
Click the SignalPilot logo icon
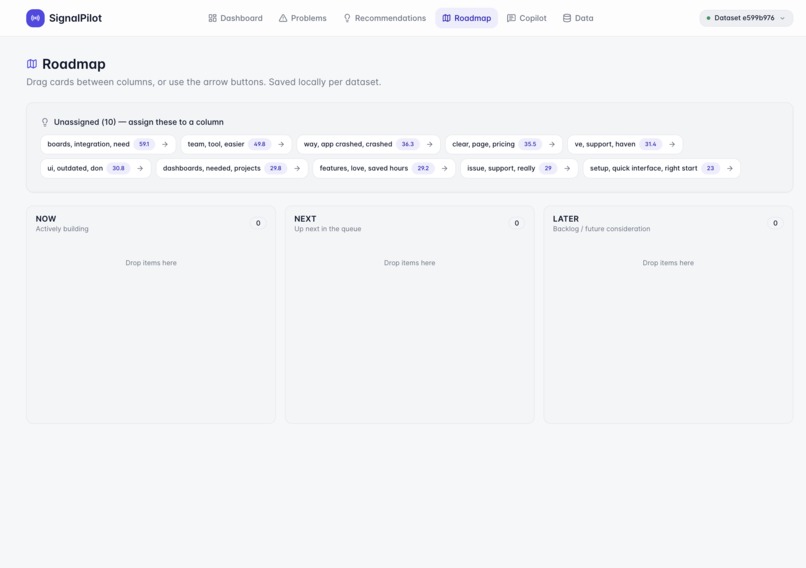pos(35,18)
